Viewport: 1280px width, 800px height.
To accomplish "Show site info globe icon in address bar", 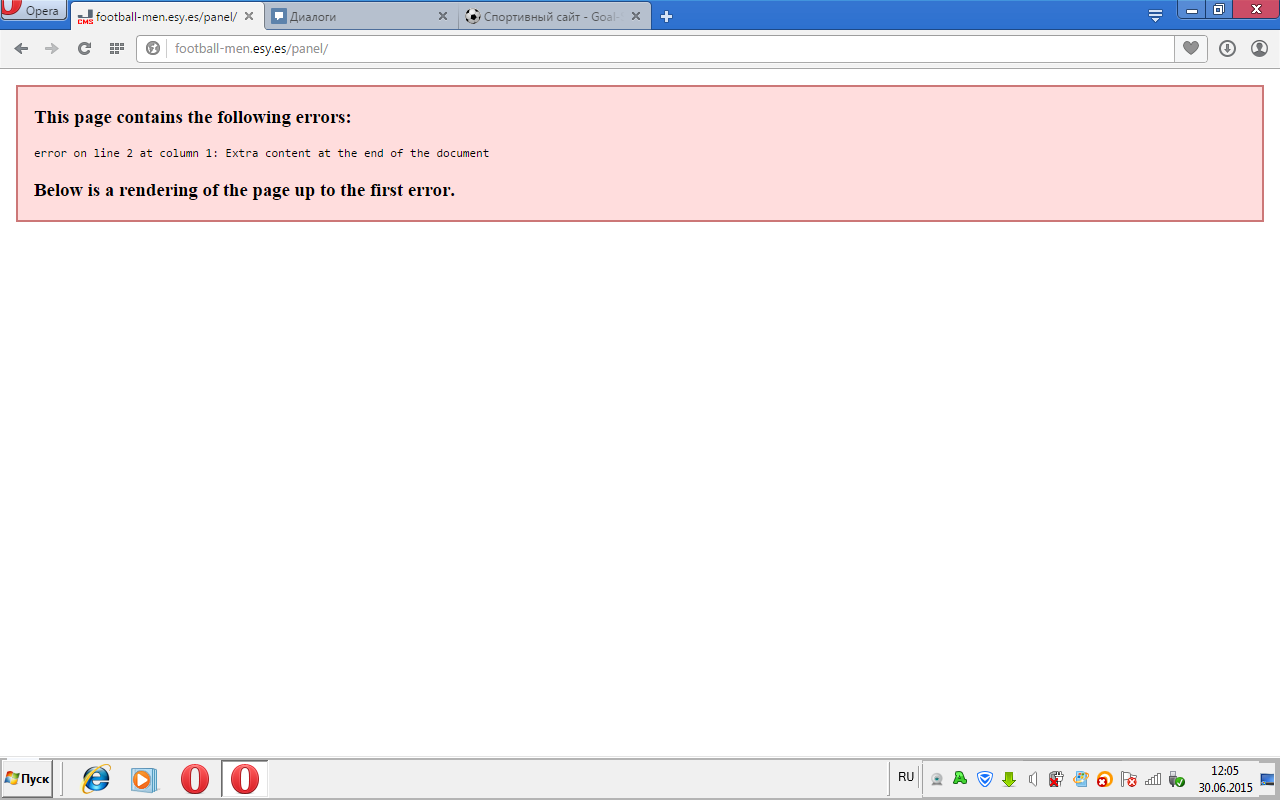I will [153, 48].
